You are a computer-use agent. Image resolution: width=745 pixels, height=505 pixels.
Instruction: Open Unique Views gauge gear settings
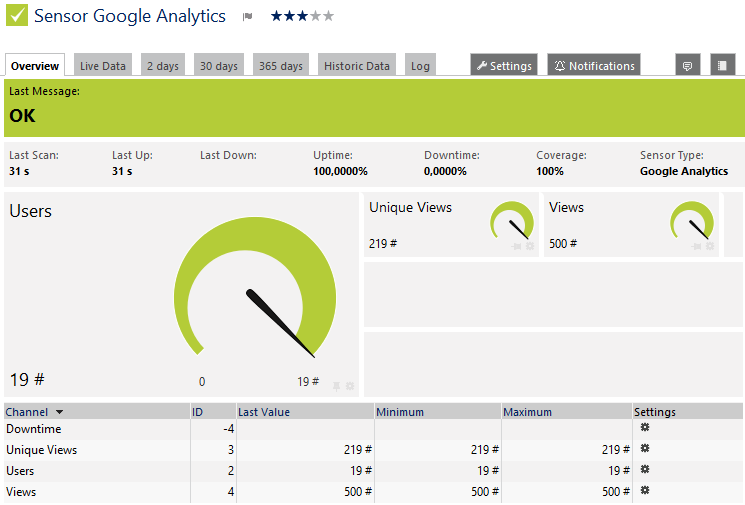[530, 246]
